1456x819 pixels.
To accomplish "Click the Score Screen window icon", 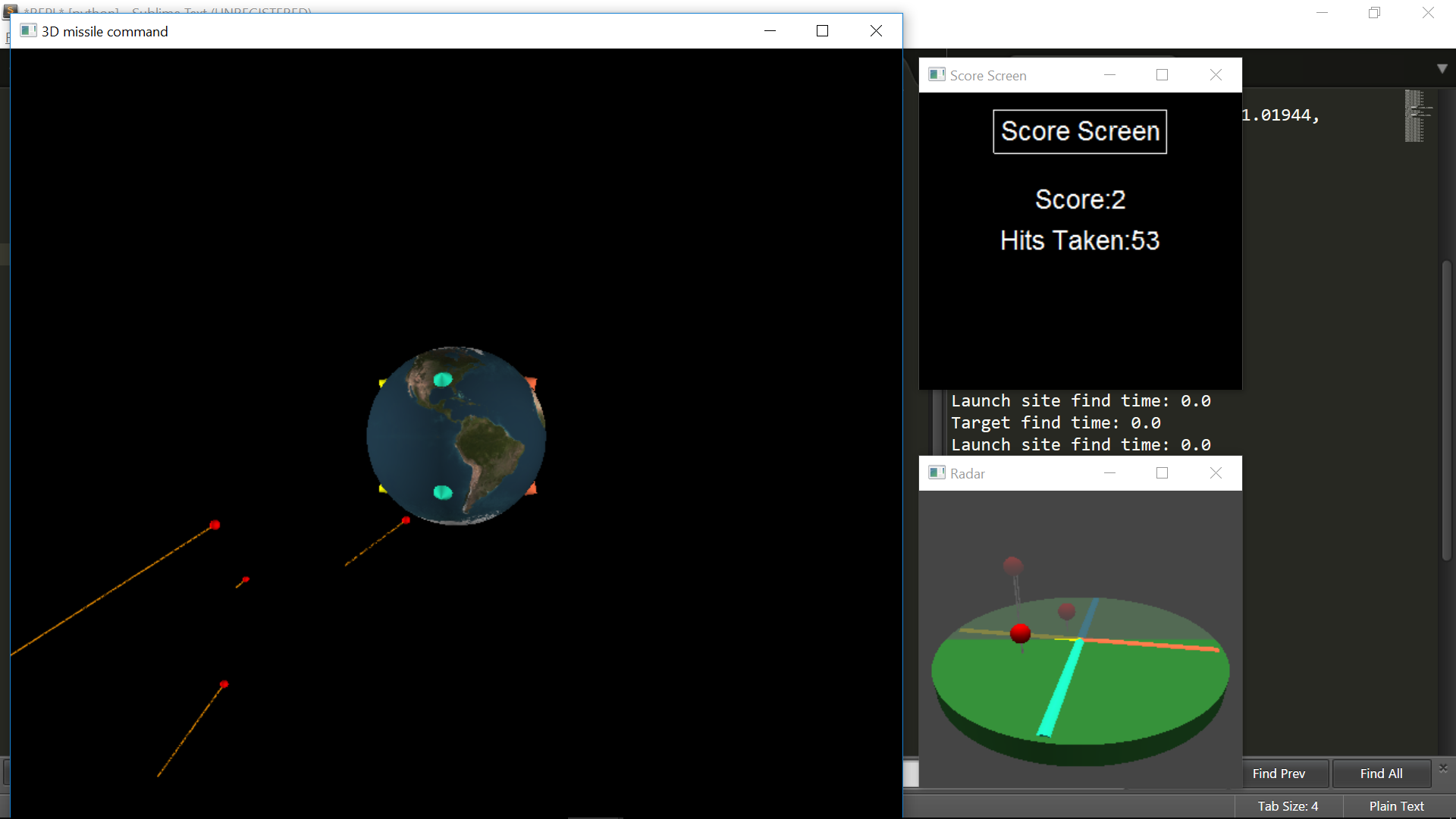I will coord(937,75).
